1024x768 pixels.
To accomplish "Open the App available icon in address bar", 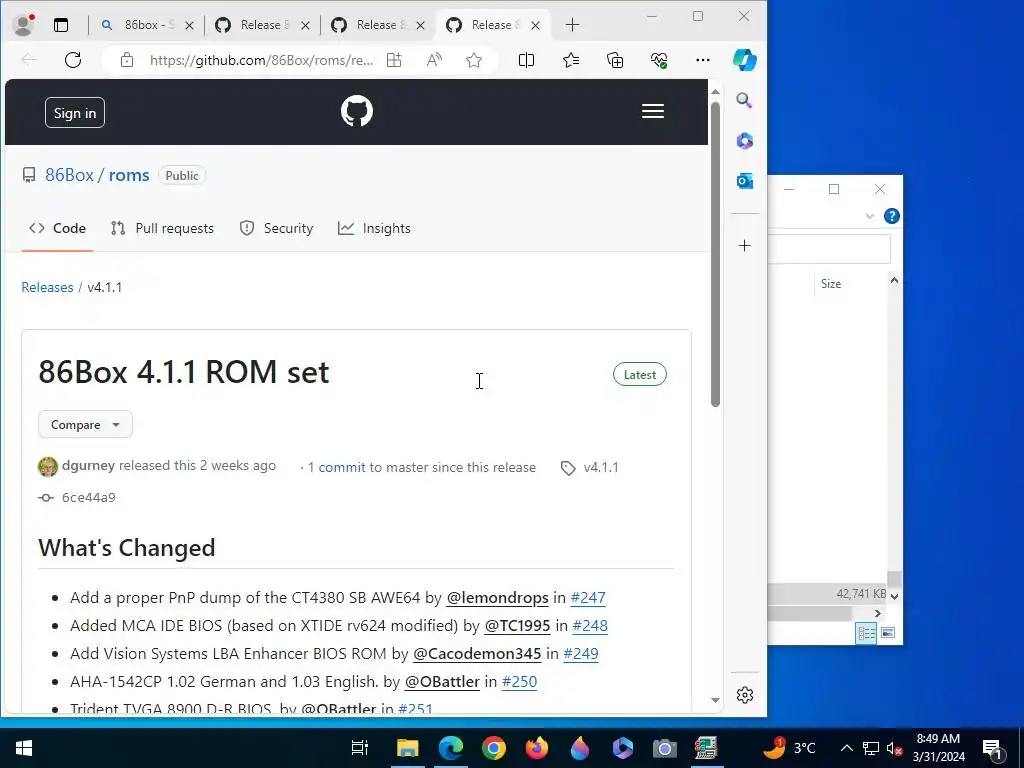I will [394, 60].
